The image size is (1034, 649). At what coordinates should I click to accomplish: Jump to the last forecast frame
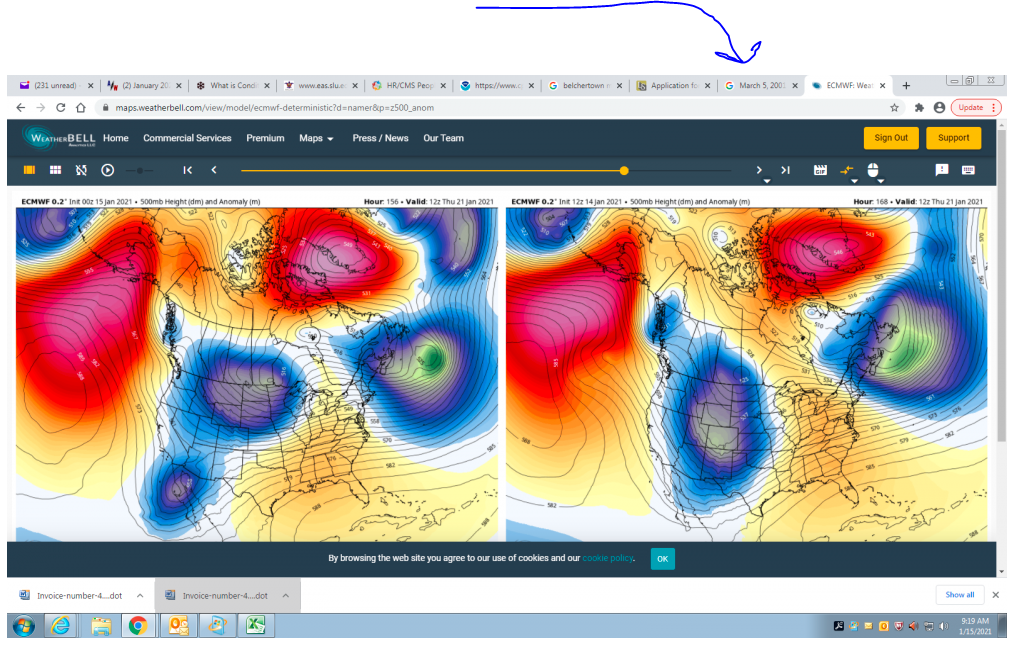(x=785, y=170)
